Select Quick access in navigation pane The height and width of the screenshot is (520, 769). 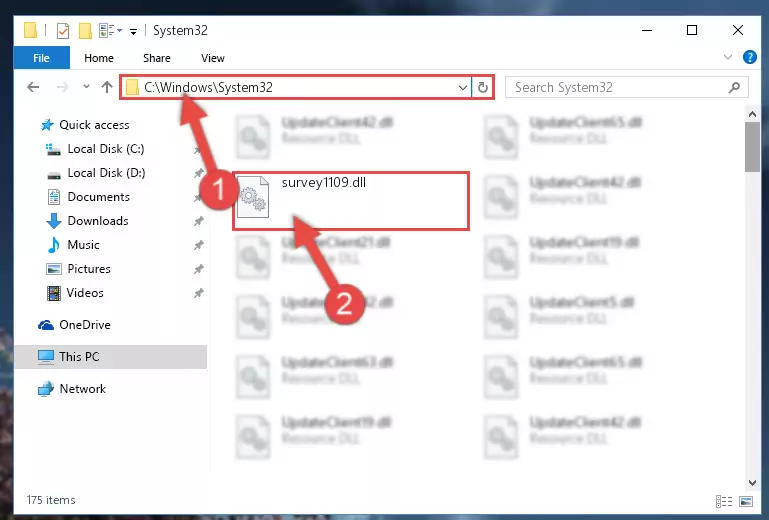click(94, 125)
